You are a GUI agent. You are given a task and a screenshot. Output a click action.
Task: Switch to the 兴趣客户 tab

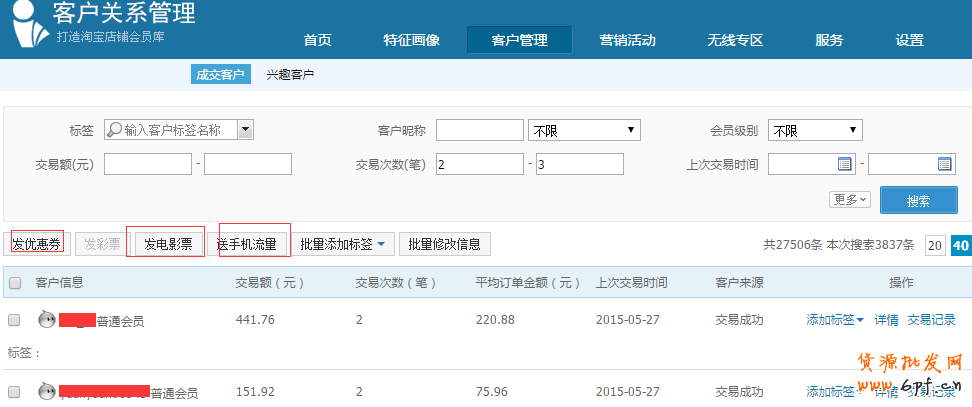point(290,75)
